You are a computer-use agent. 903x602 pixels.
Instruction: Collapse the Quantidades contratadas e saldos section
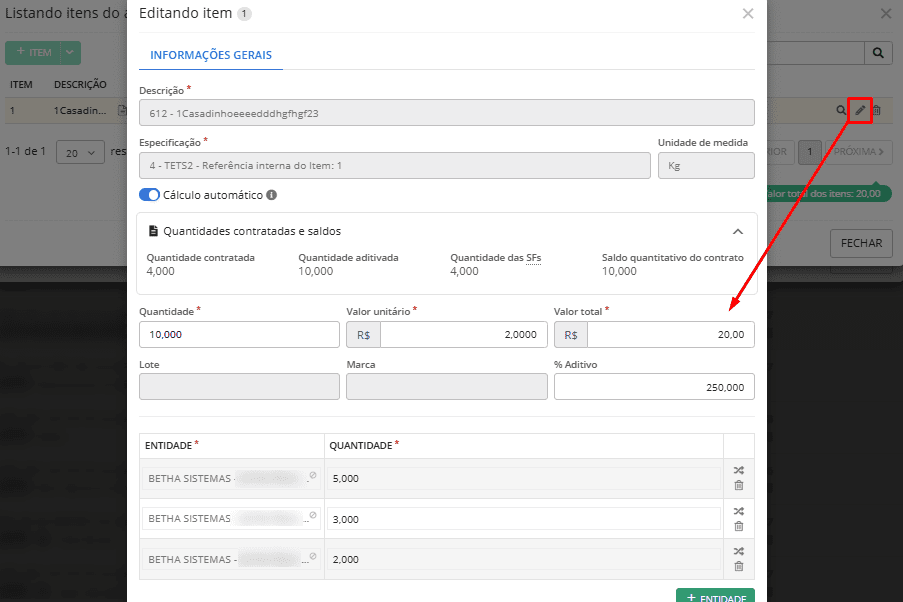pos(738,231)
